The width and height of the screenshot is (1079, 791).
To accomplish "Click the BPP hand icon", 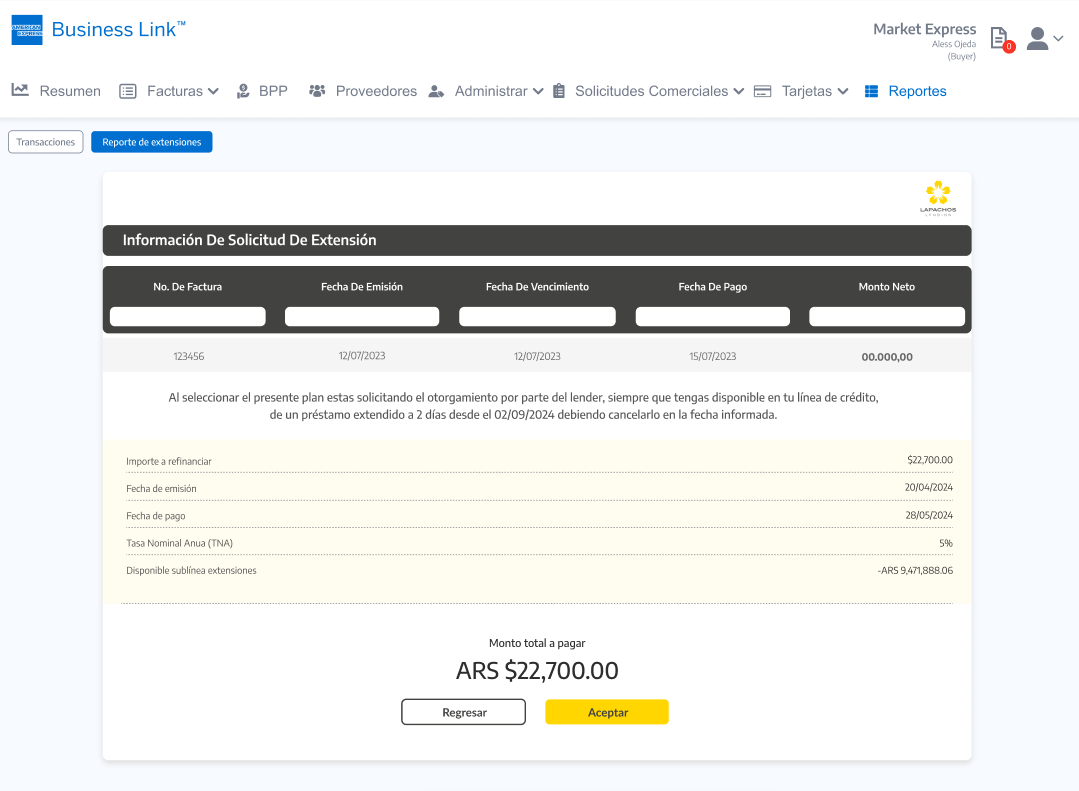I will (243, 91).
